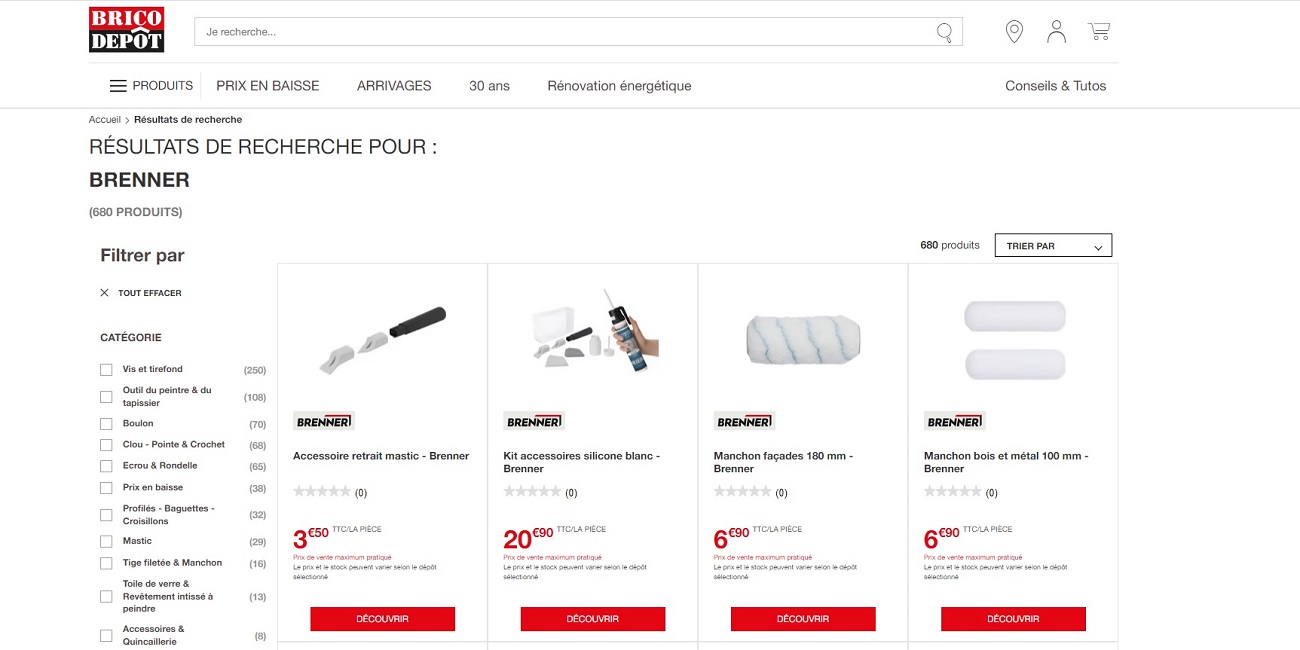Enable the Mastic category filter
1300x650 pixels.
106,541
